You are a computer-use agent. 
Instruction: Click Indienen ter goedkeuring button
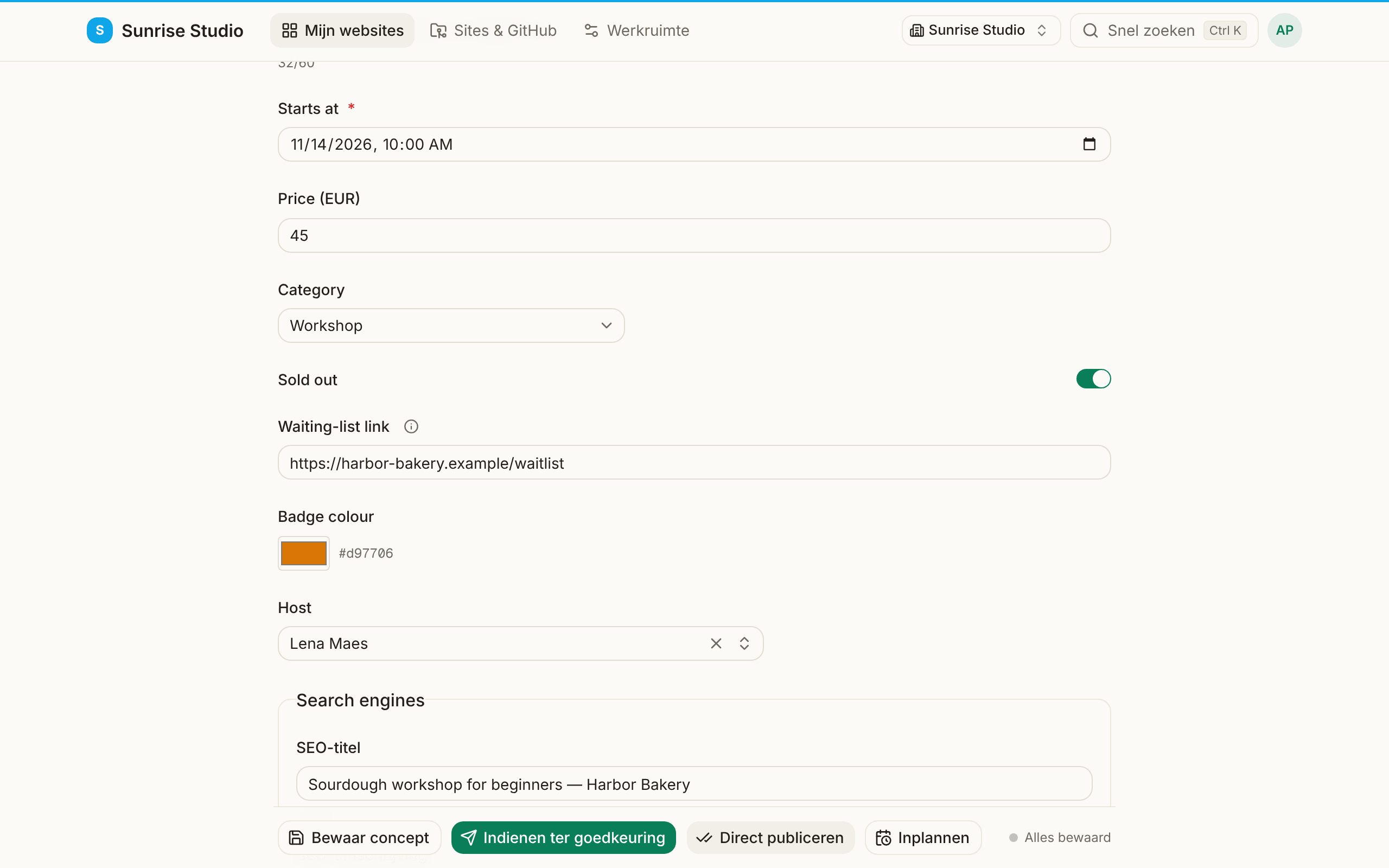563,838
